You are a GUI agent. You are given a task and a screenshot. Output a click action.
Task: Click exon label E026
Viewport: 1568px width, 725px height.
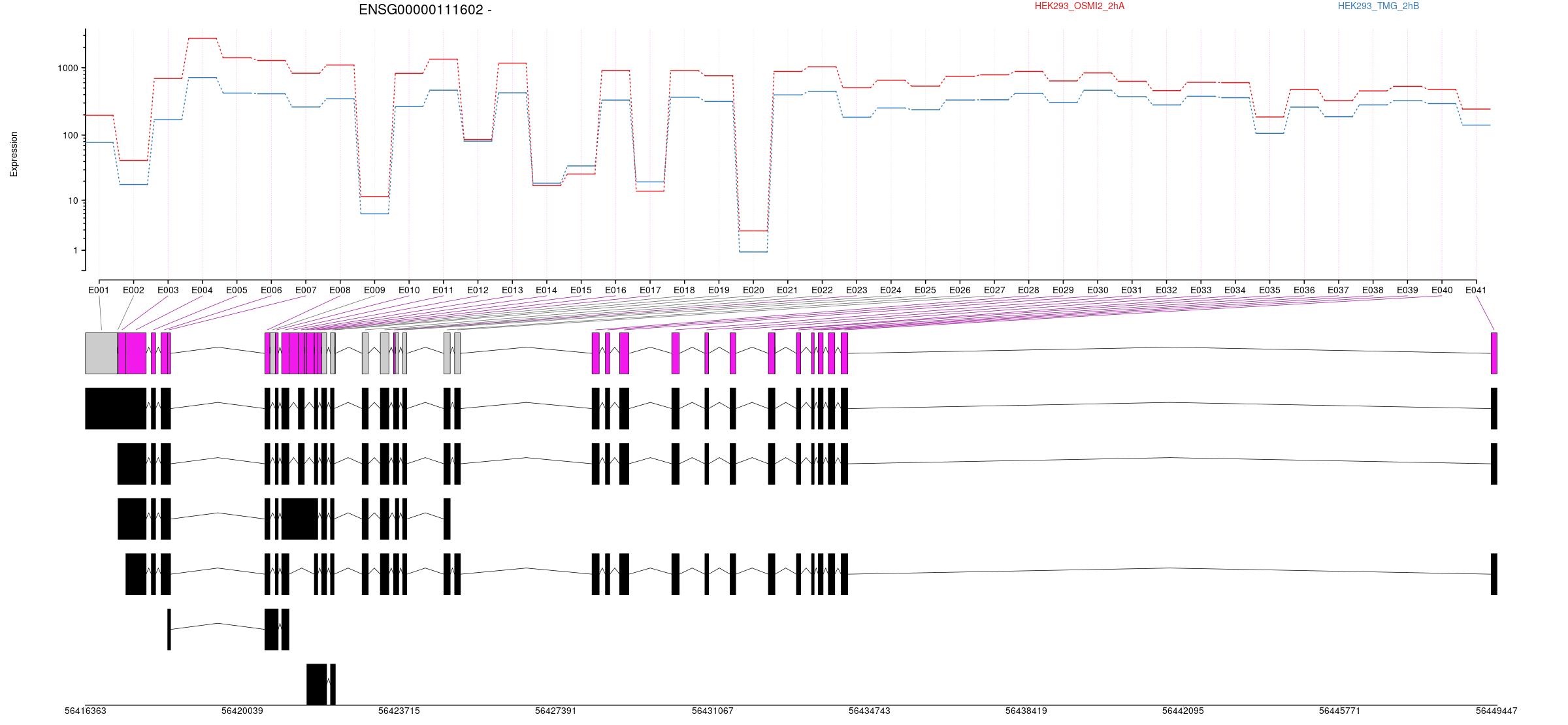(x=960, y=290)
